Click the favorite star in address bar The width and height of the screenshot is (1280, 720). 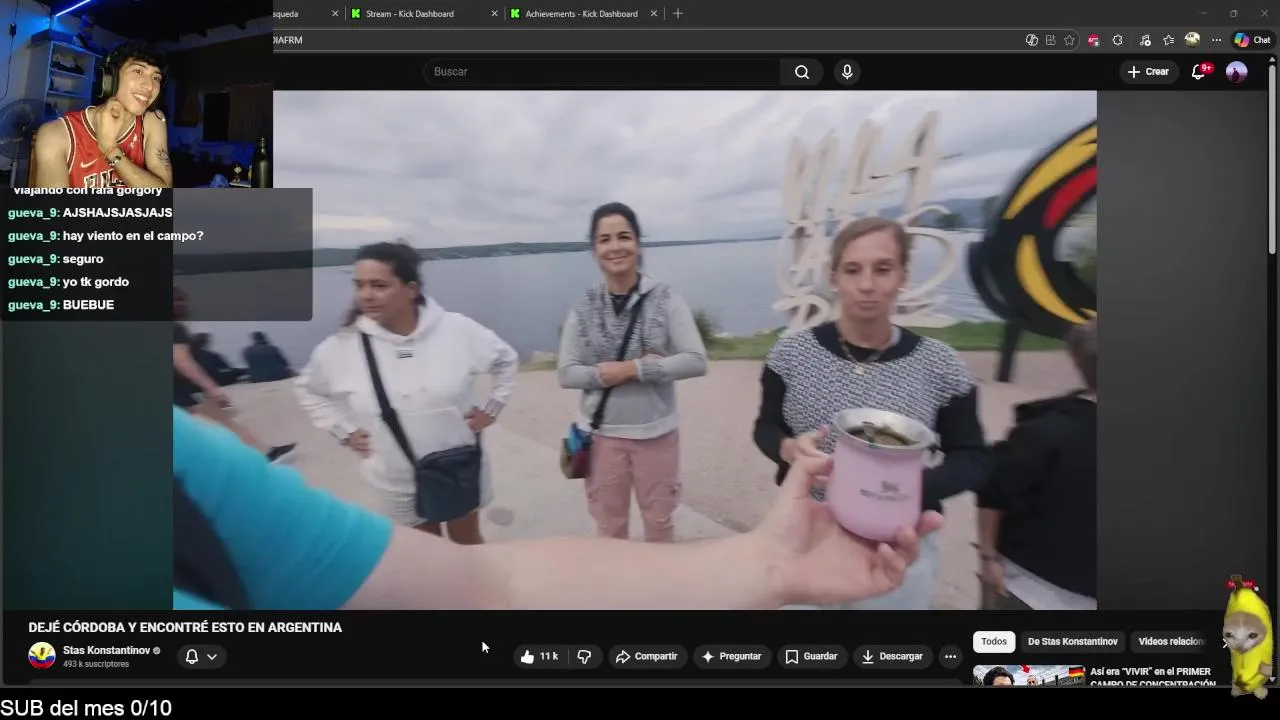pyautogui.click(x=1069, y=40)
